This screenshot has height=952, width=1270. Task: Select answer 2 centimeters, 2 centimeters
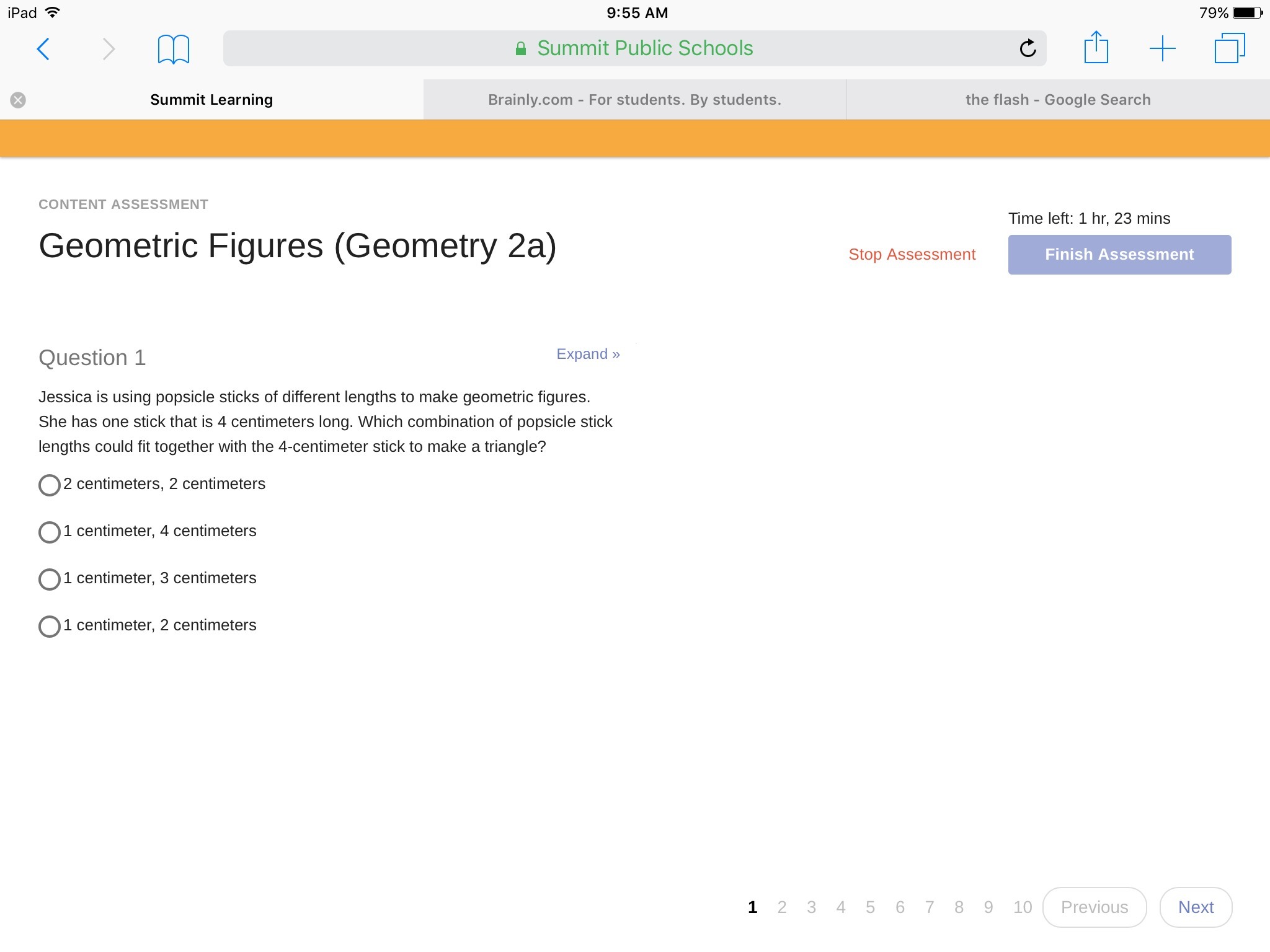50,485
